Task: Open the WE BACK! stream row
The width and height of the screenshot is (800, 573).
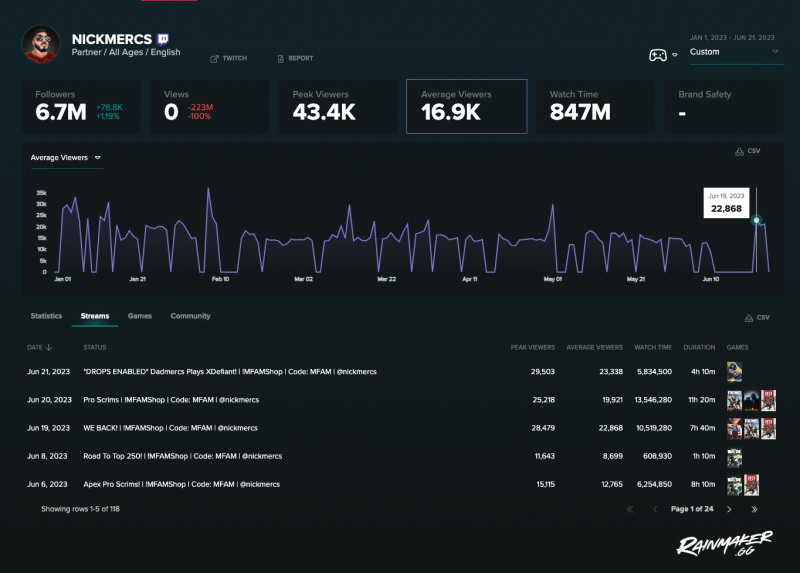Action: (402, 428)
